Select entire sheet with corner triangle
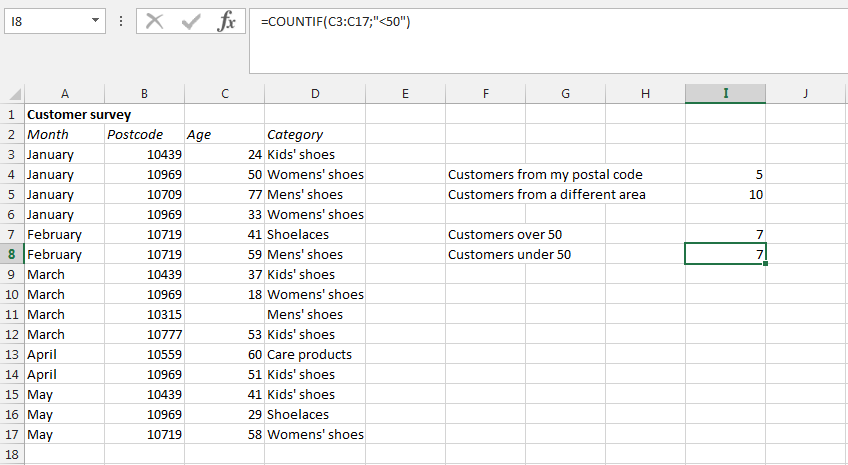848x465 pixels. click(12, 94)
